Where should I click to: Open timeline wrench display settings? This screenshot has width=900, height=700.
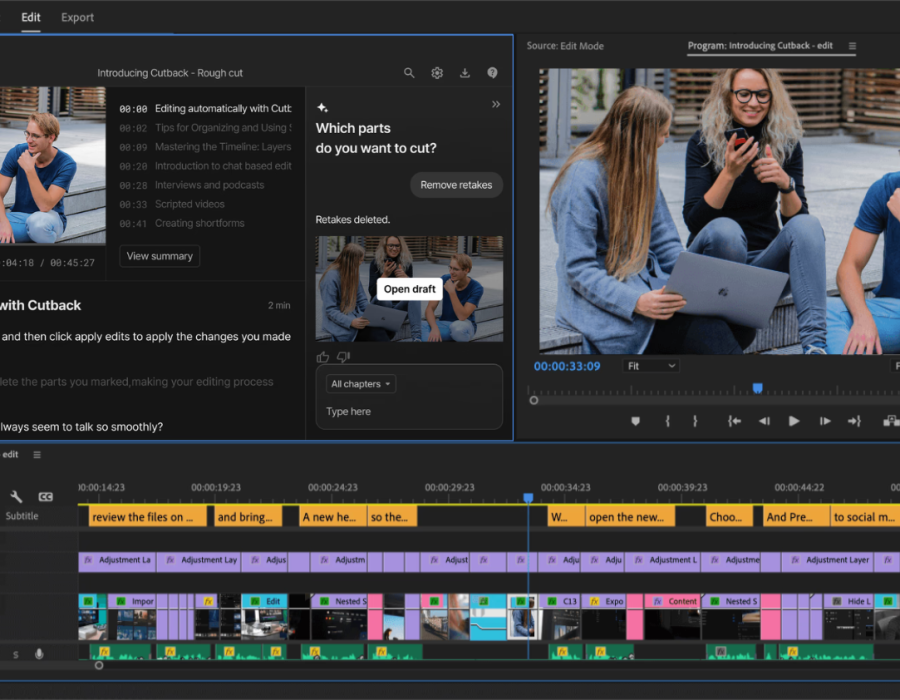[x=17, y=496]
